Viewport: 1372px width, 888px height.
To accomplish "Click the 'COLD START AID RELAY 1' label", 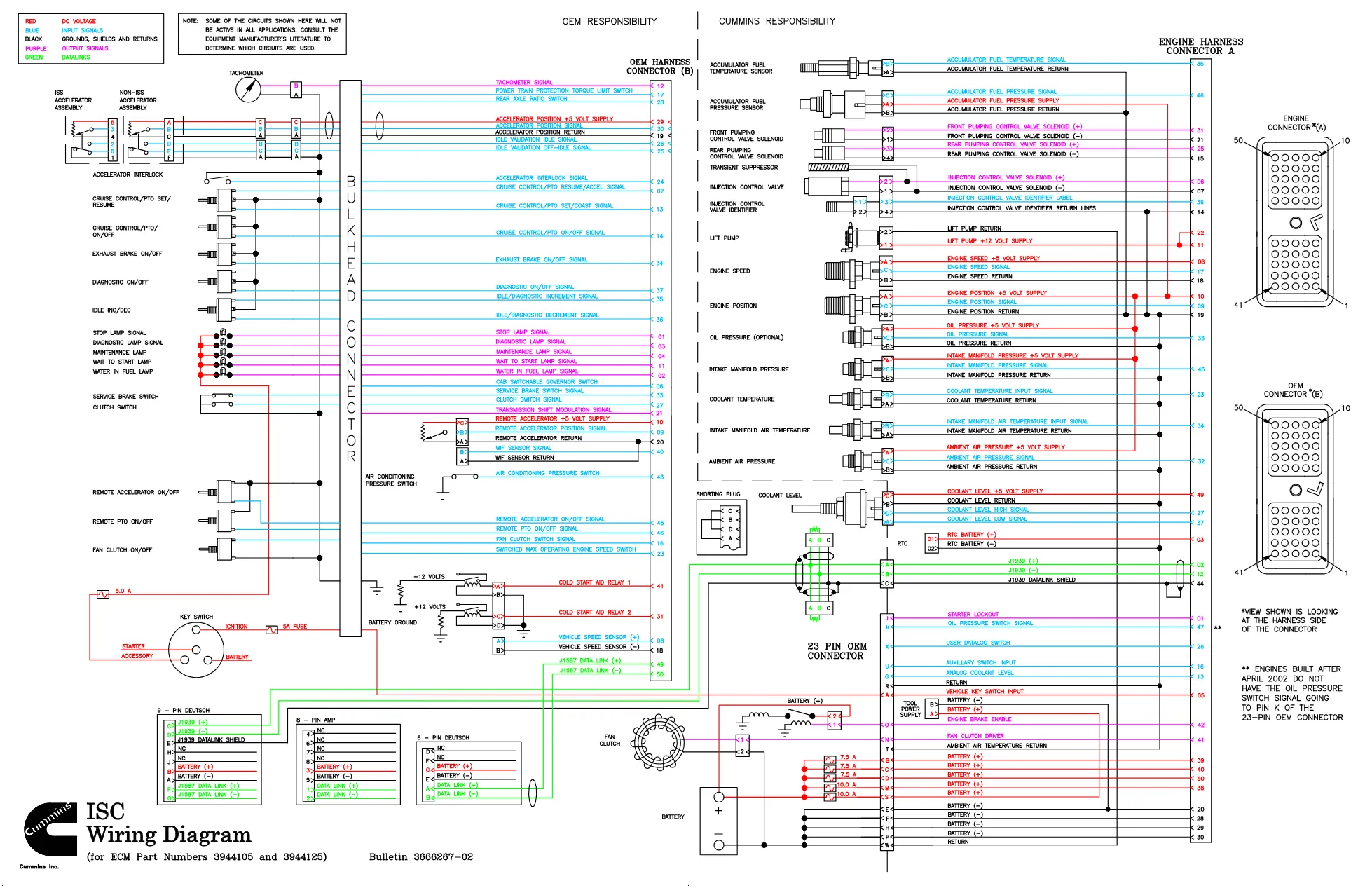I will click(595, 582).
